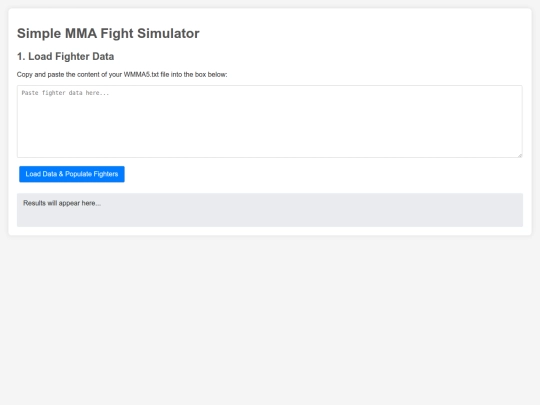Click the 'Results will appear here...' text
540x405 pixels.
point(62,203)
